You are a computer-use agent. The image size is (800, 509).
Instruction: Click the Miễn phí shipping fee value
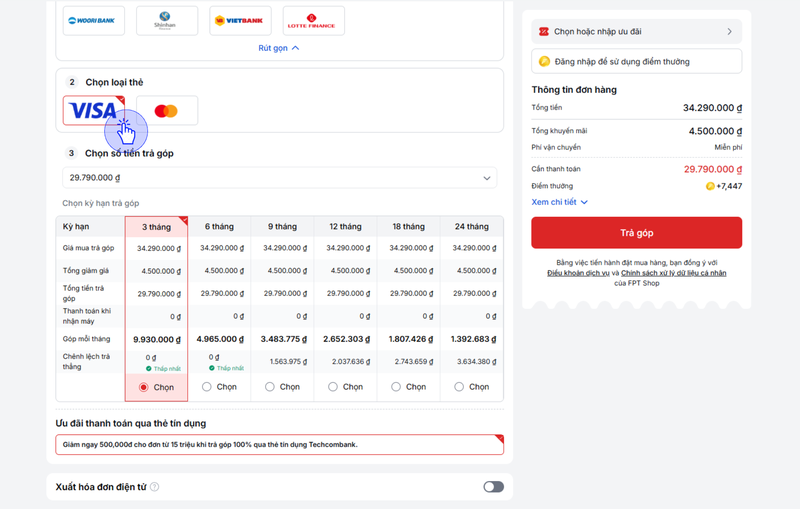[728, 147]
